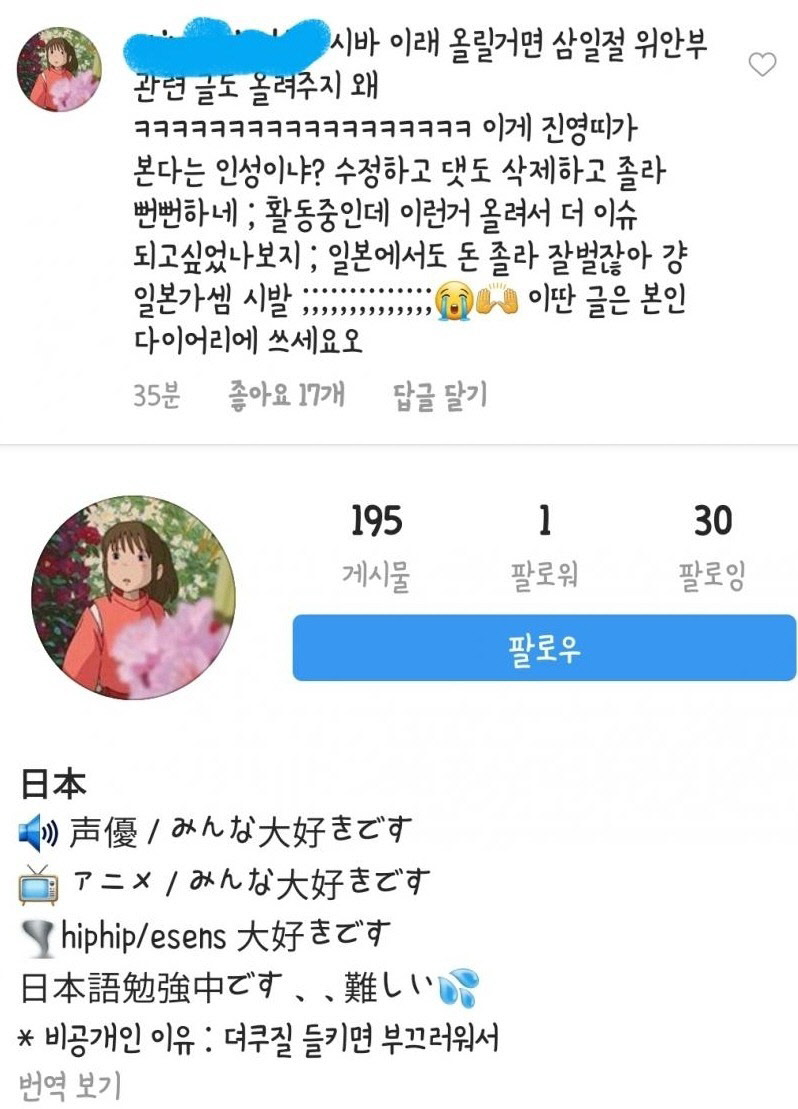Click the crying face emoji in comment

[452, 300]
